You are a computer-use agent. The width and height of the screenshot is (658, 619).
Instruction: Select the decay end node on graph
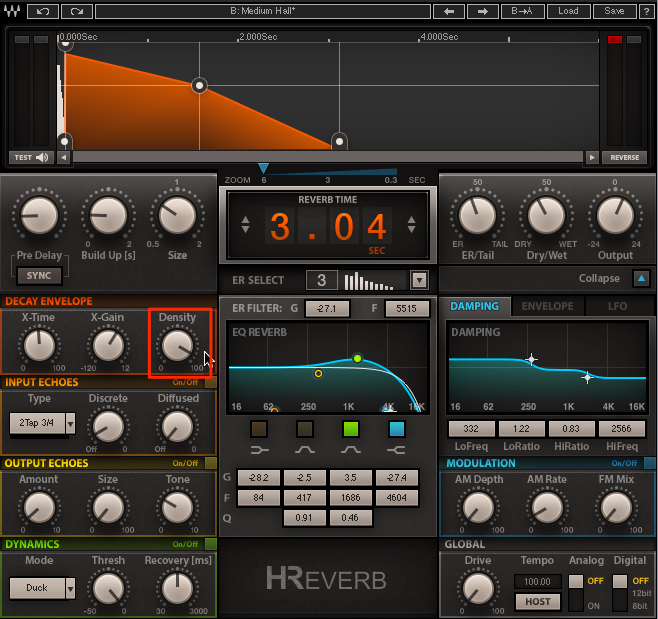[339, 141]
